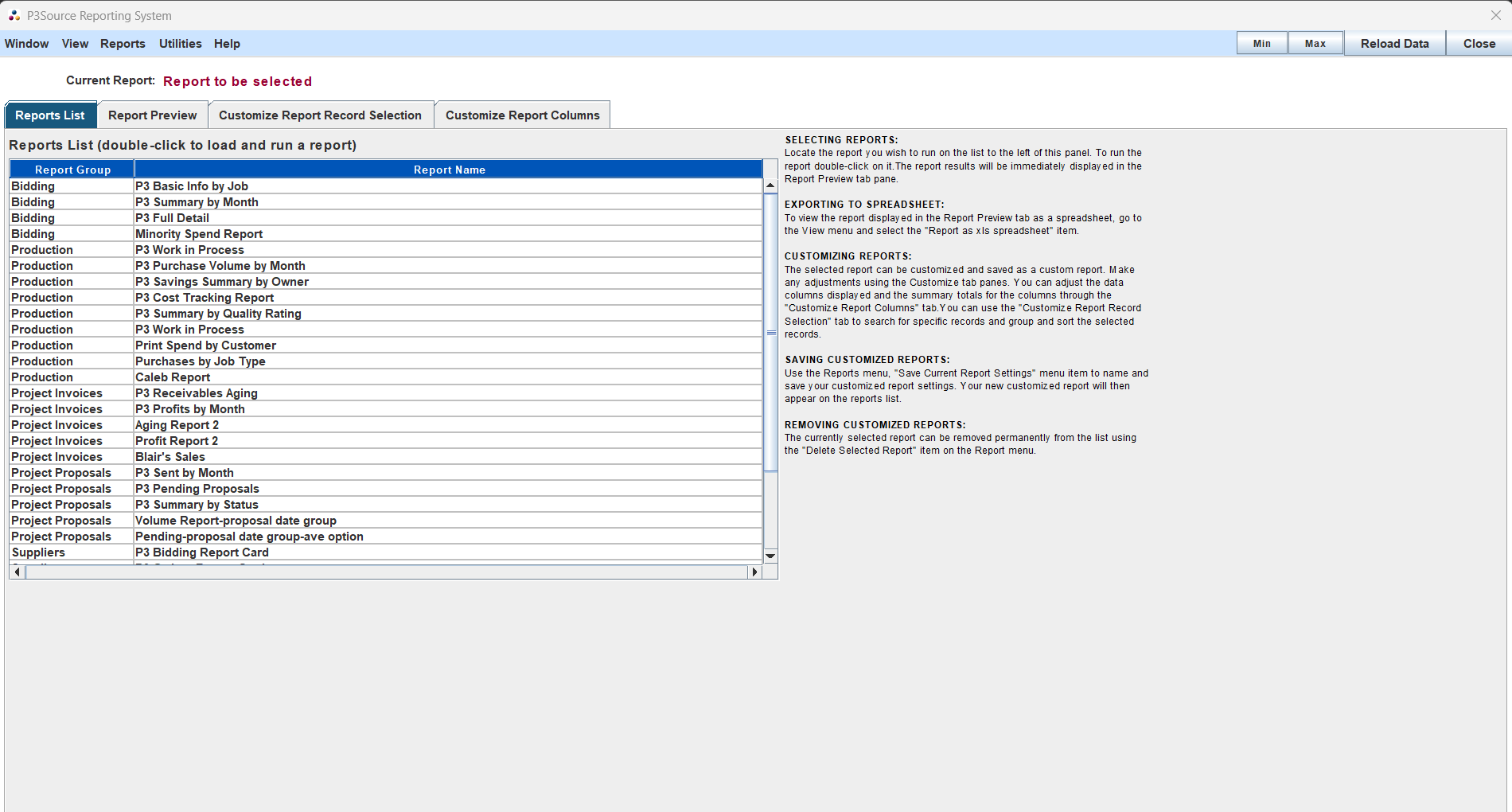Open the Customize Report Record Selection tab
Image resolution: width=1512 pixels, height=812 pixels.
321,115
